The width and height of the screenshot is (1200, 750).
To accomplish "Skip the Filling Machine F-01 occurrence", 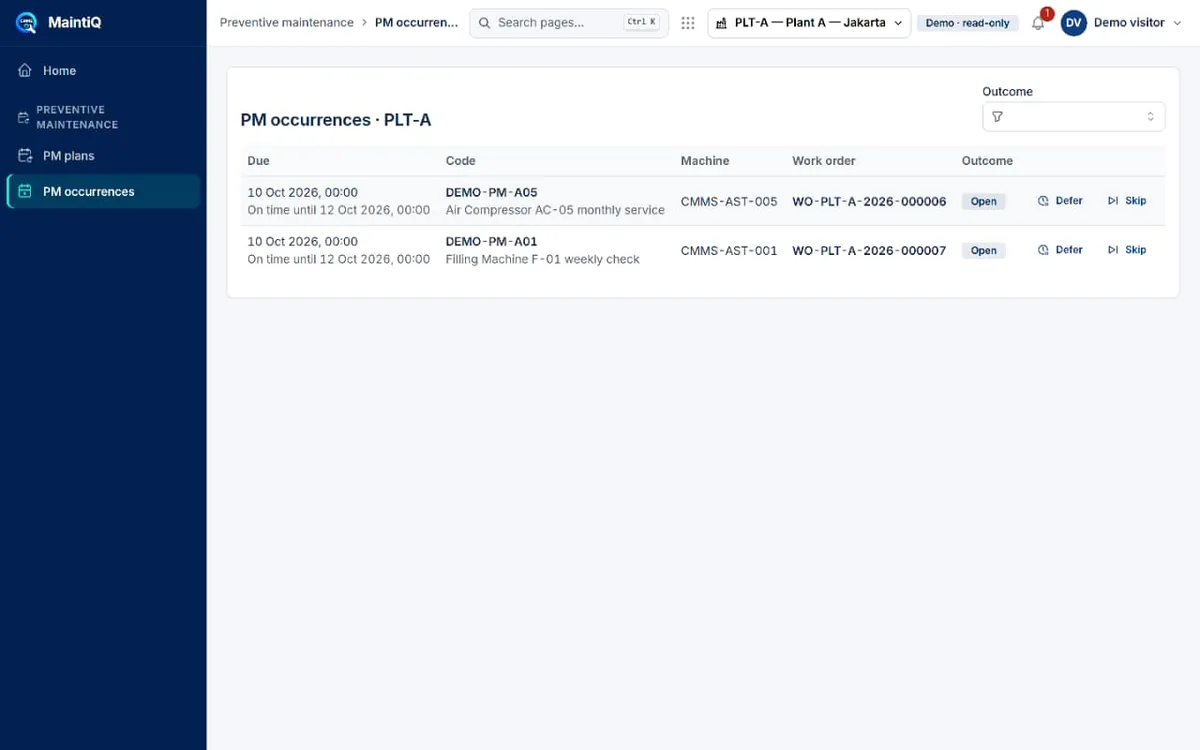I will click(1127, 250).
